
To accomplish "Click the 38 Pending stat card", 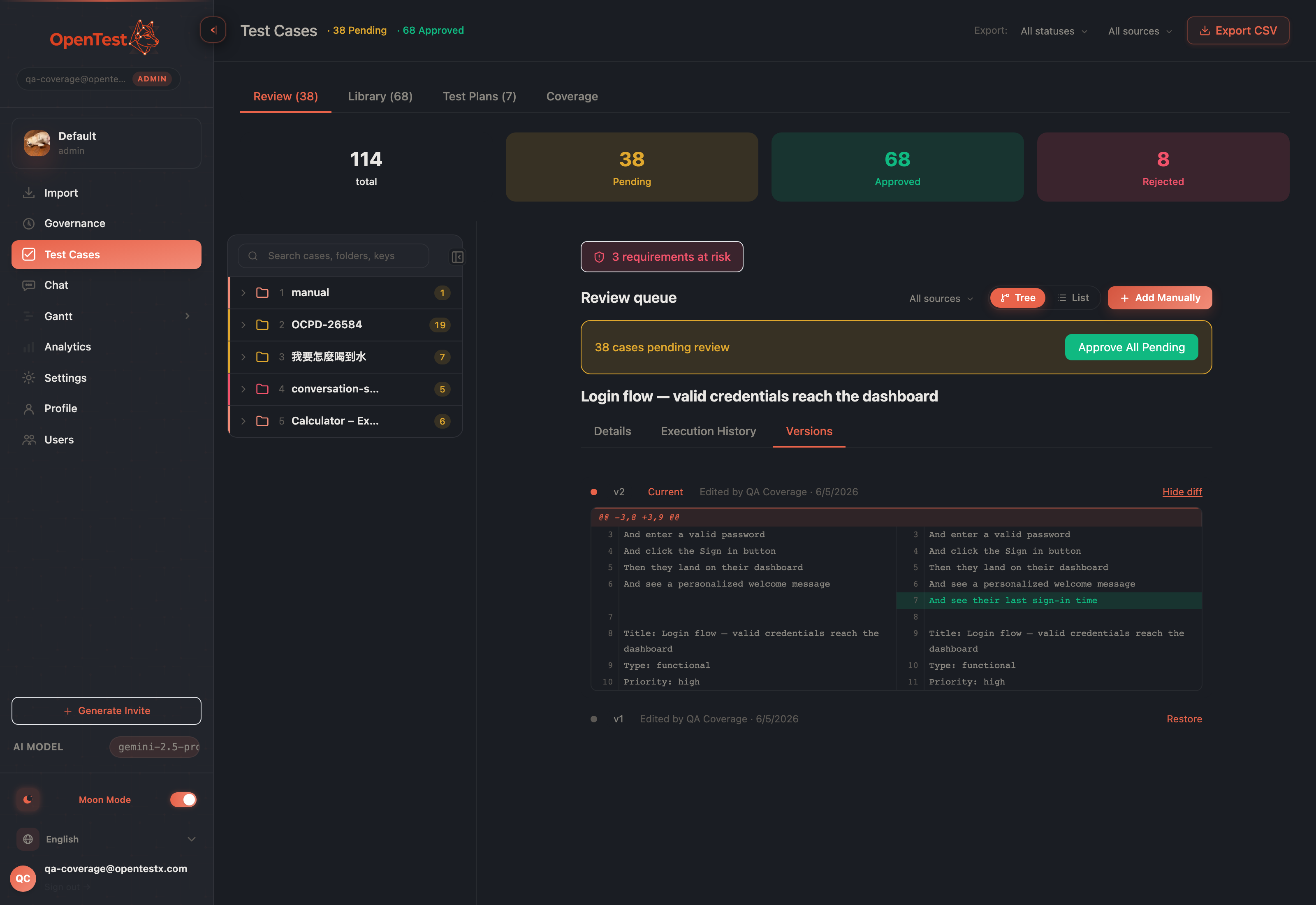I will [x=631, y=167].
